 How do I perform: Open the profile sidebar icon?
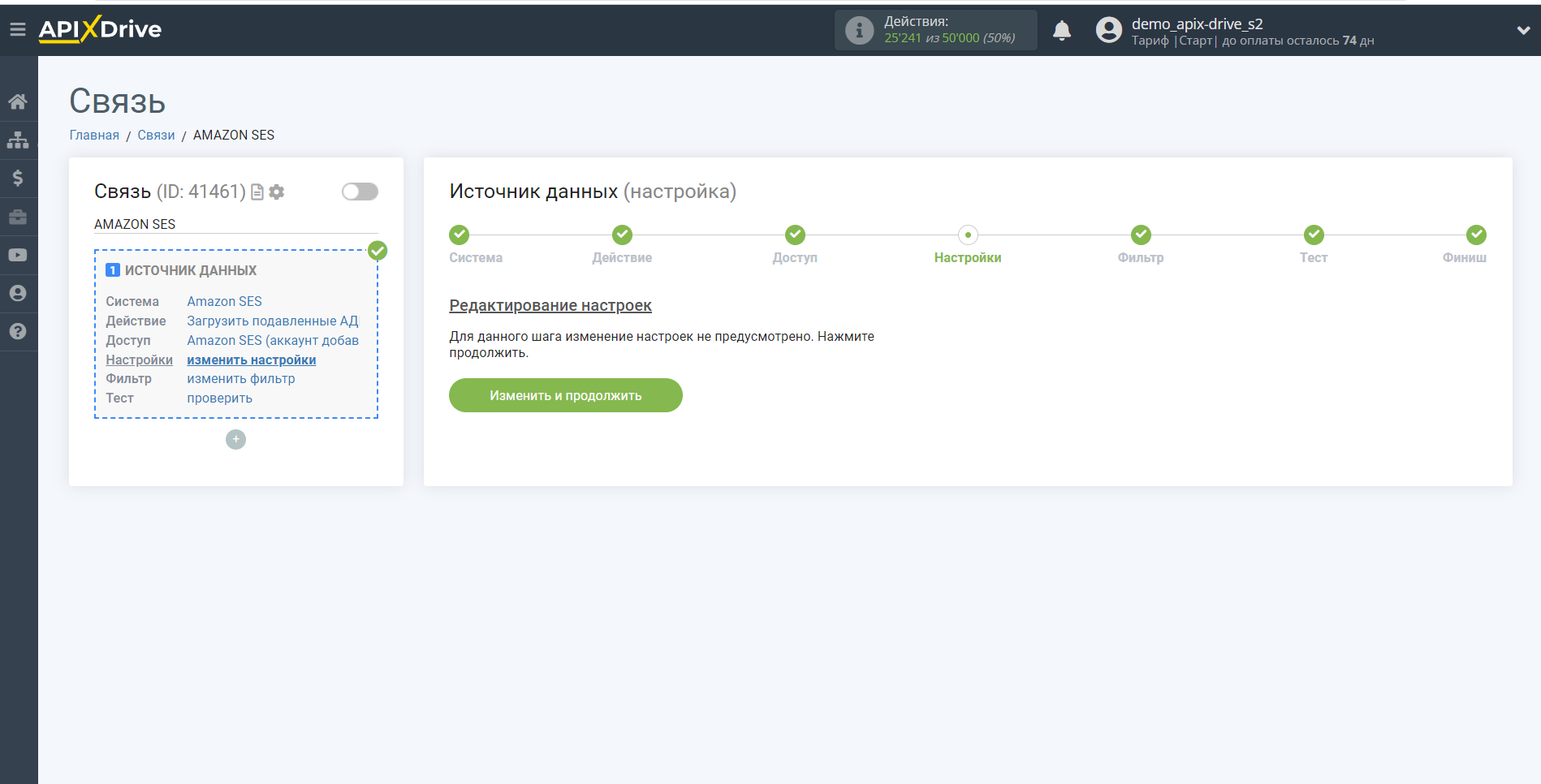pos(18,293)
